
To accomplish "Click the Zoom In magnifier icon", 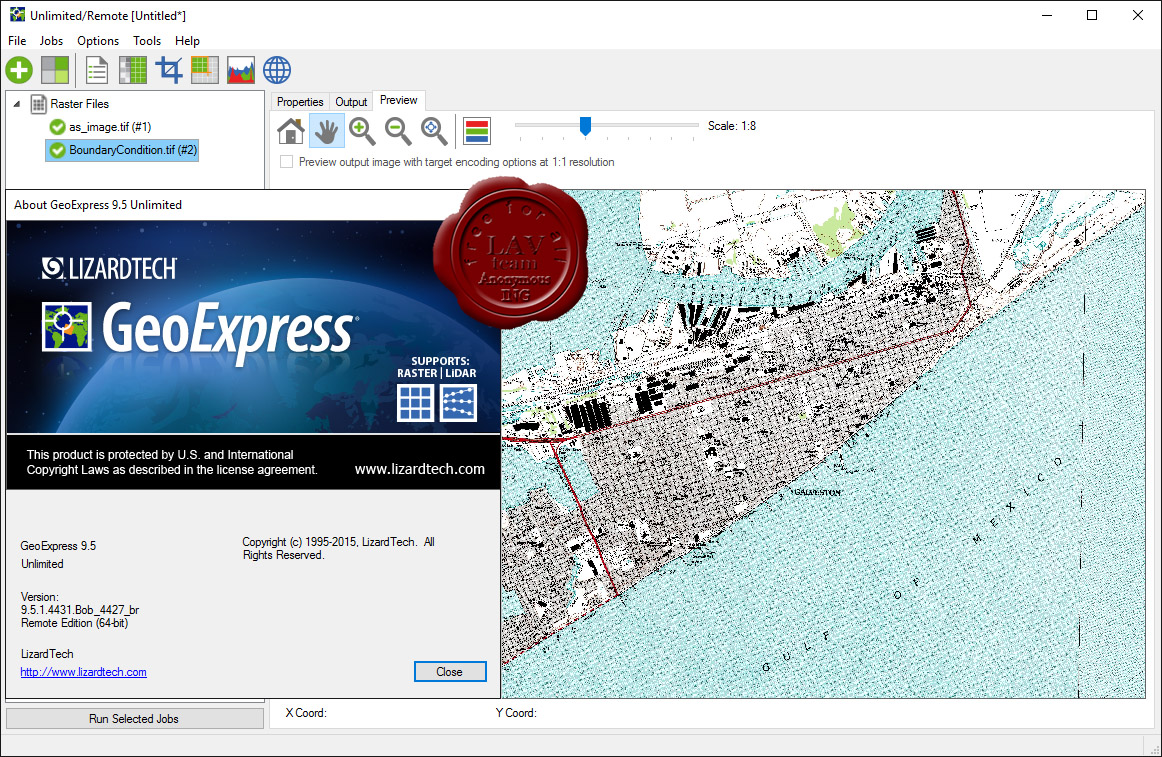I will 362,131.
